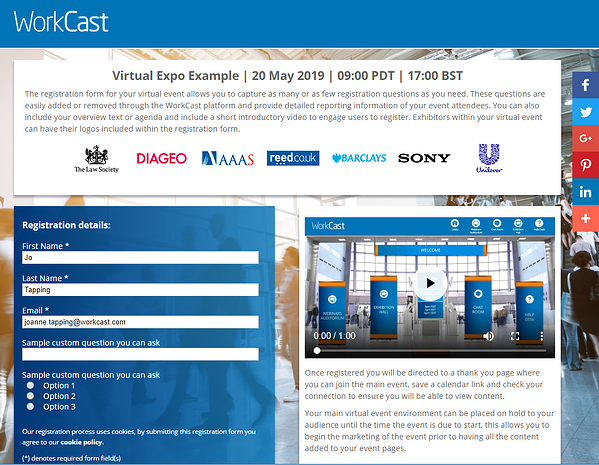The width and height of the screenshot is (599, 465).
Task: Click the WorkCast logo in header
Action: pyautogui.click(x=61, y=22)
